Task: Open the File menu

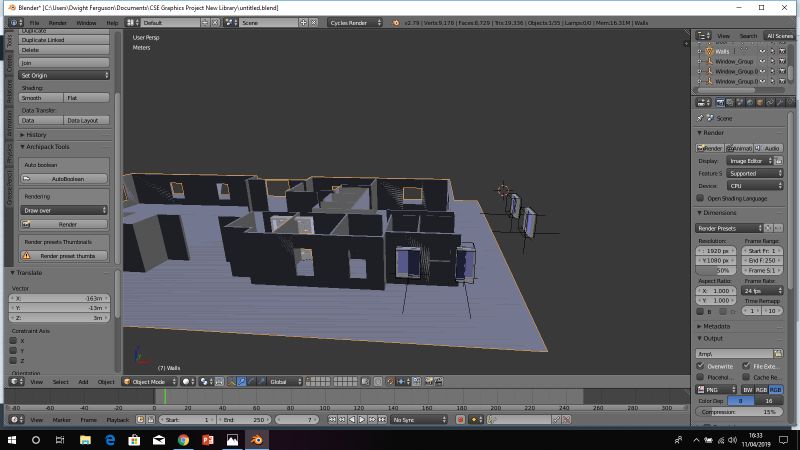Action: click(x=34, y=22)
